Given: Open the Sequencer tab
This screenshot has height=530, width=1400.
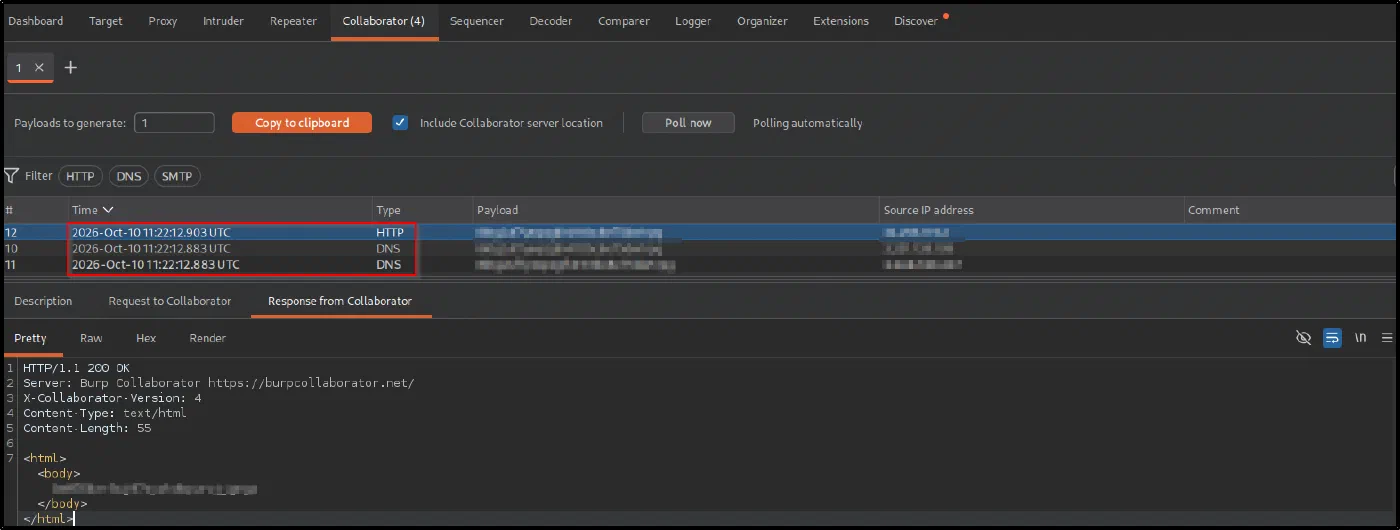Looking at the screenshot, I should click(477, 21).
